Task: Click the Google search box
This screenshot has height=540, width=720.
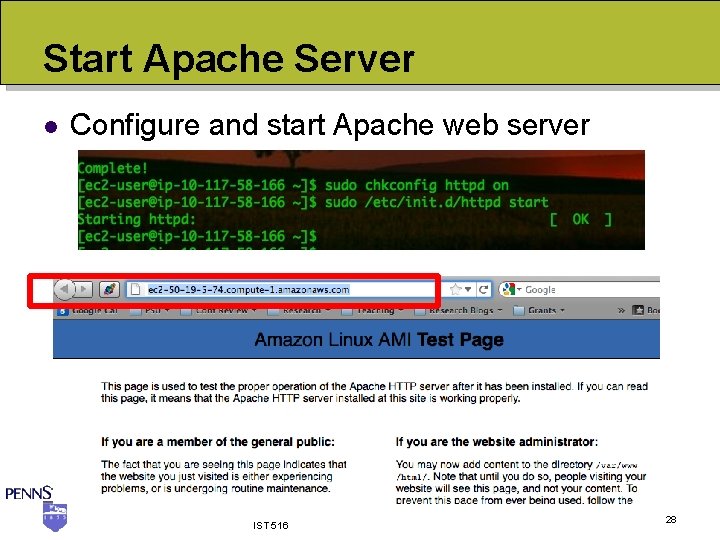Action: tap(580, 289)
